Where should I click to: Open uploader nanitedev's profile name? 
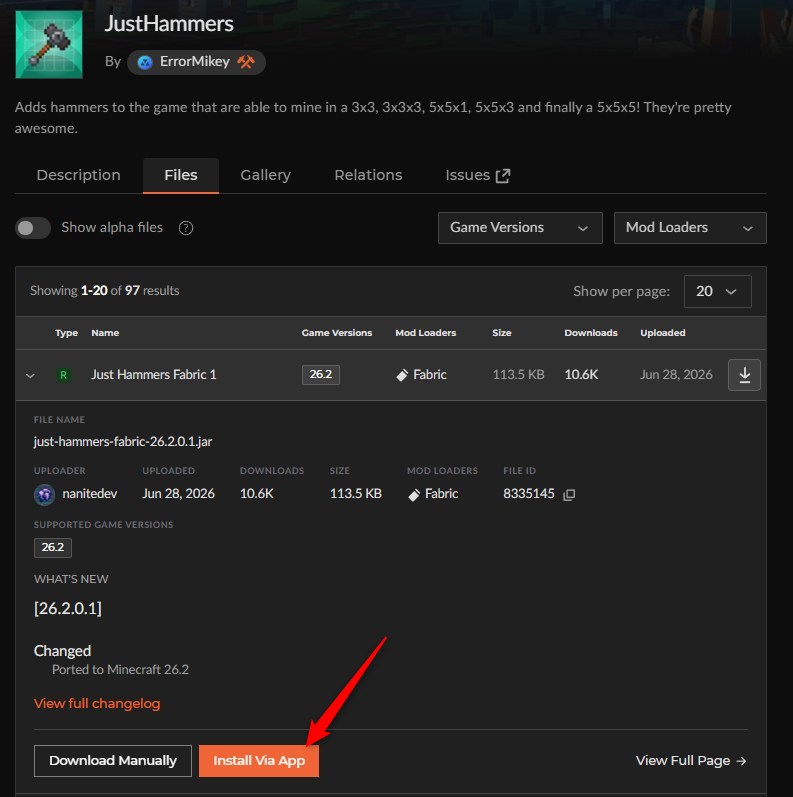pyautogui.click(x=89, y=494)
